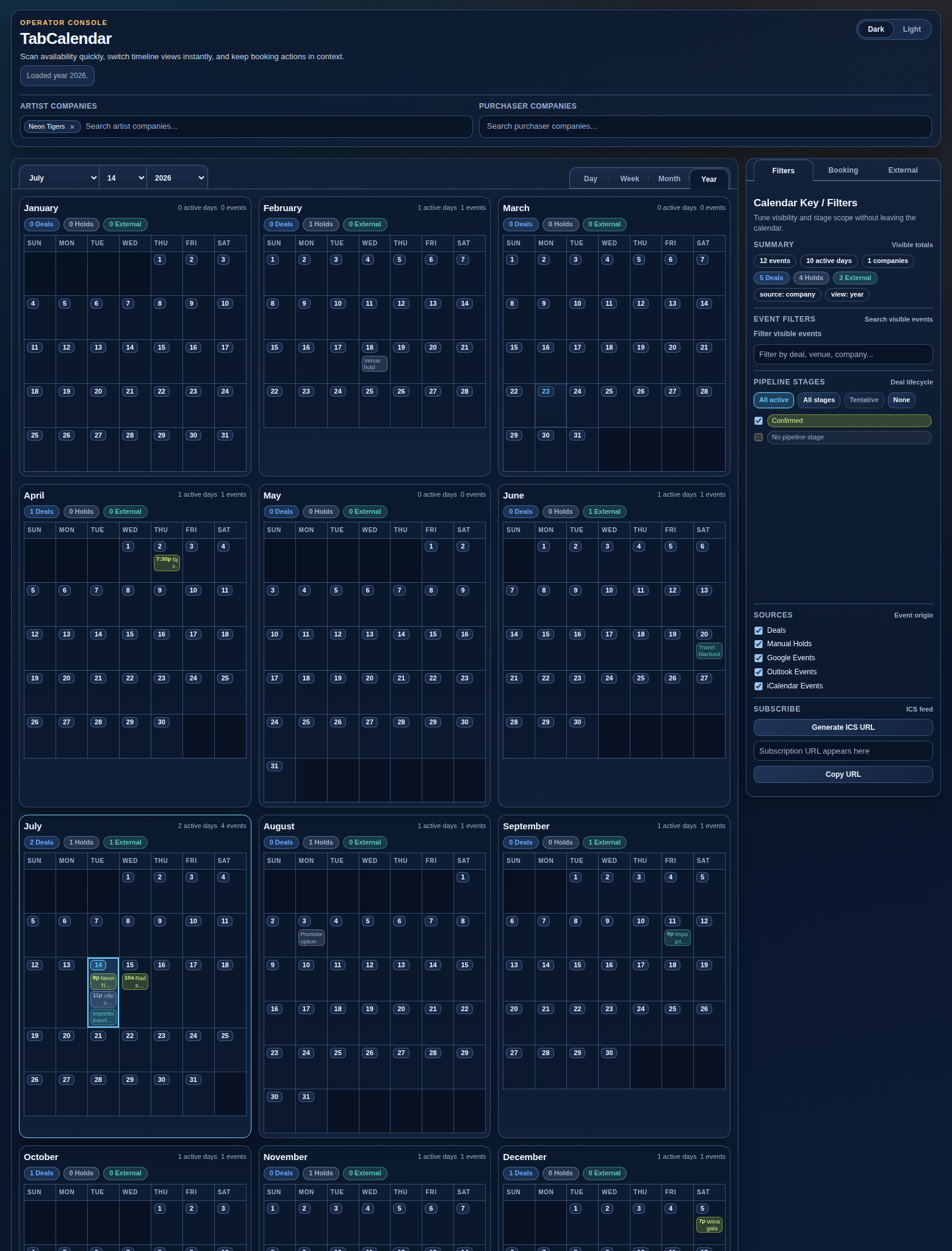Image resolution: width=952 pixels, height=1251 pixels.
Task: Remove the Neon Tigers artist chip
Action: pos(72,127)
